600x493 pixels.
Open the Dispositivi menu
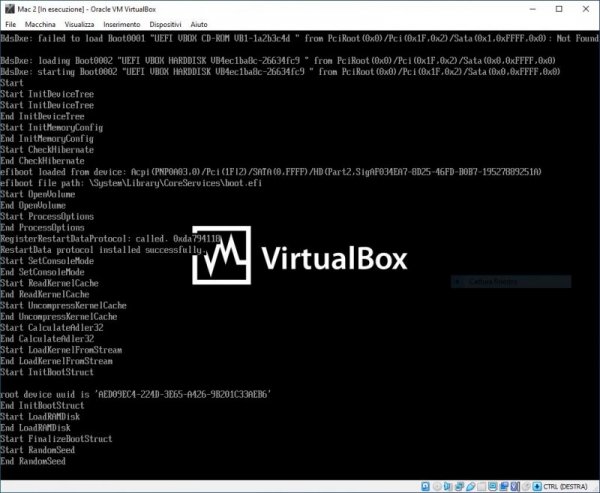165,24
